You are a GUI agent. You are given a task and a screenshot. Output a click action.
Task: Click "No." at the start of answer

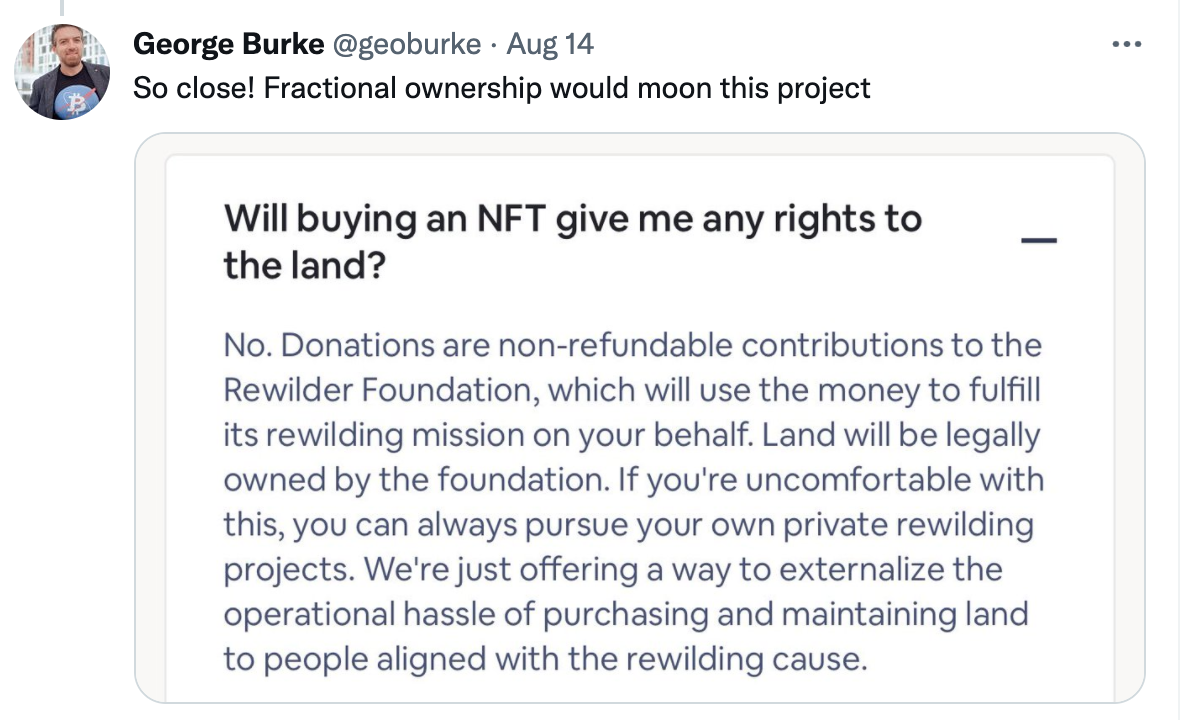(247, 345)
